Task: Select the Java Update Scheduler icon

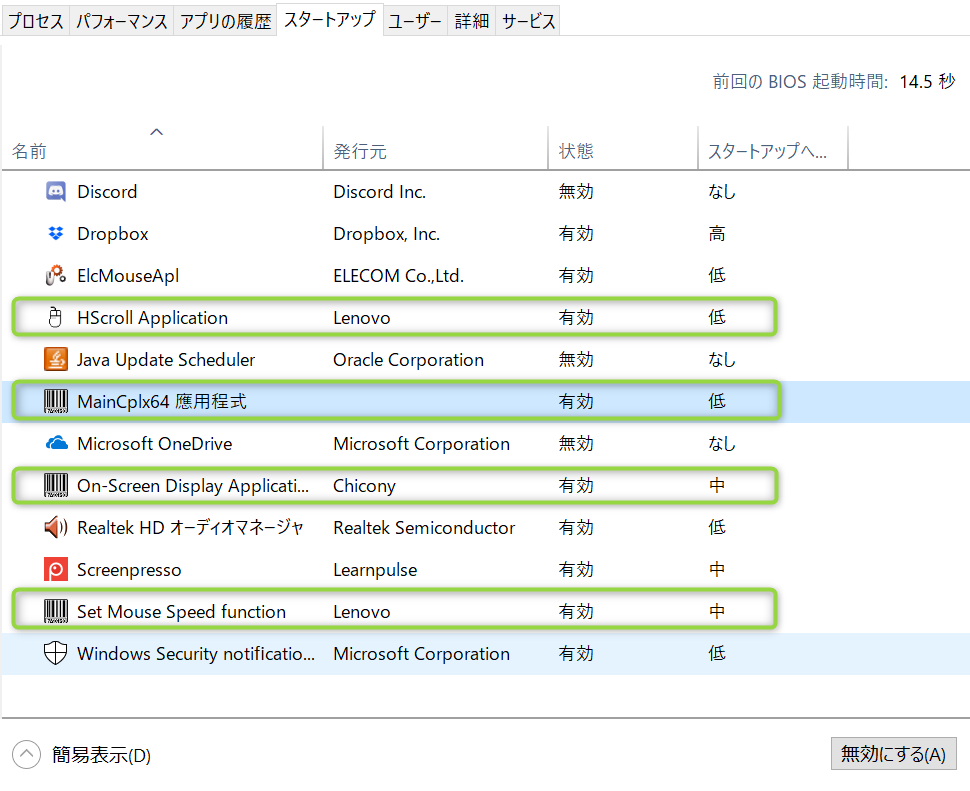Action: pyautogui.click(x=56, y=360)
